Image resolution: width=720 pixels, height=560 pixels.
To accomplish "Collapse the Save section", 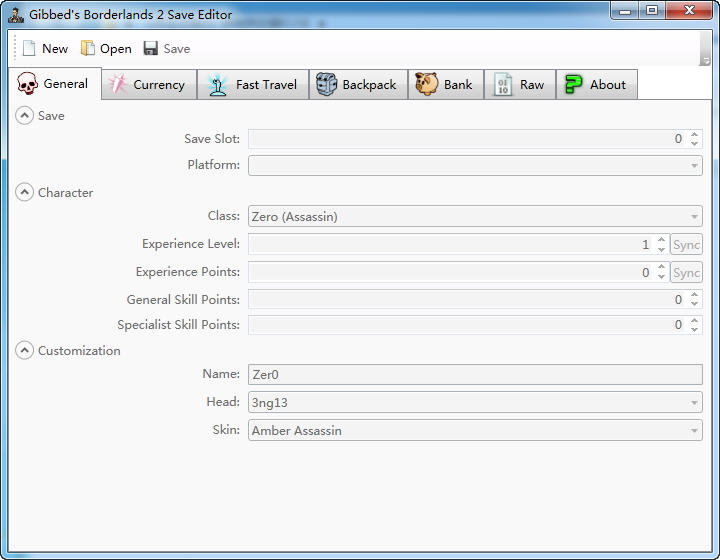I will (x=24, y=116).
